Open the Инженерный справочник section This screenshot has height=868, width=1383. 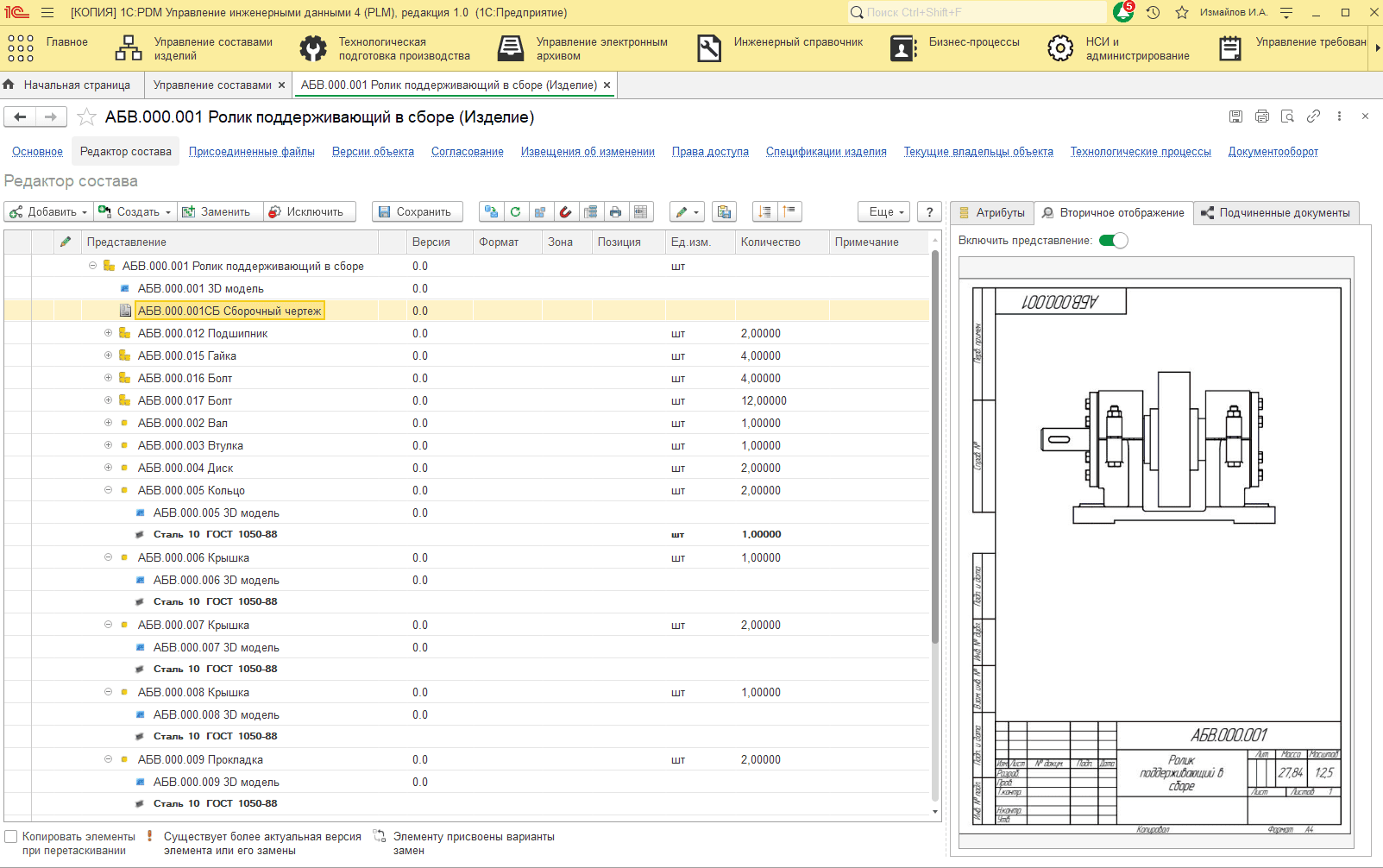(x=781, y=48)
